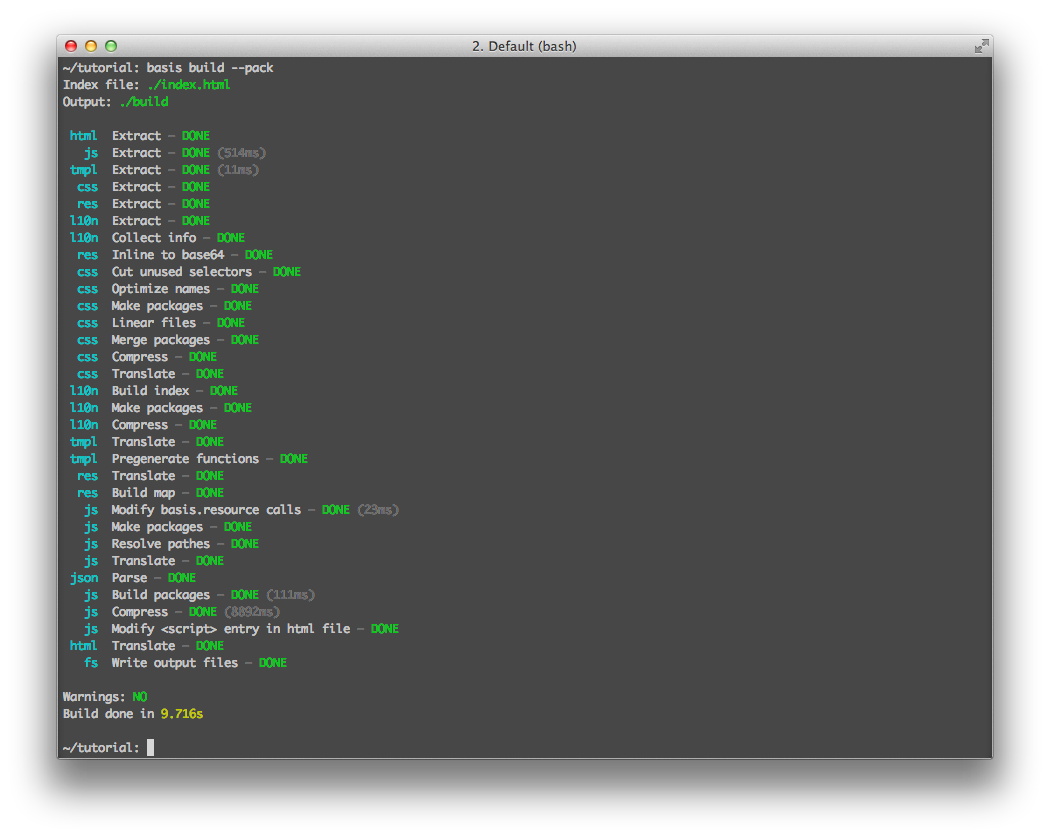Click the 'Inline to base64' line

click(x=175, y=255)
